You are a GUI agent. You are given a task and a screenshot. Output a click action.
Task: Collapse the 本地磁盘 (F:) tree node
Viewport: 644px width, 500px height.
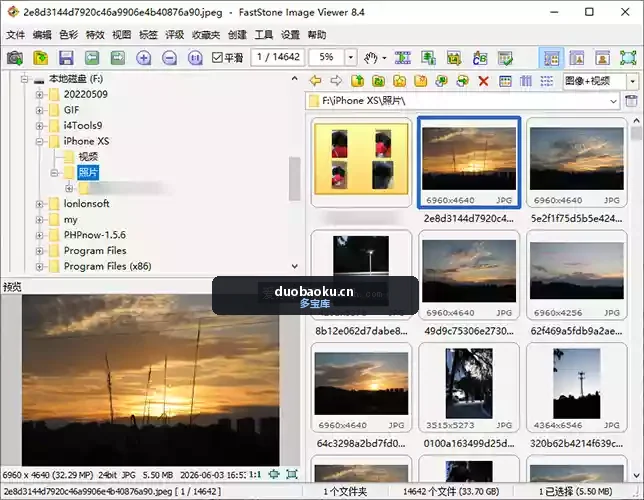(24, 79)
